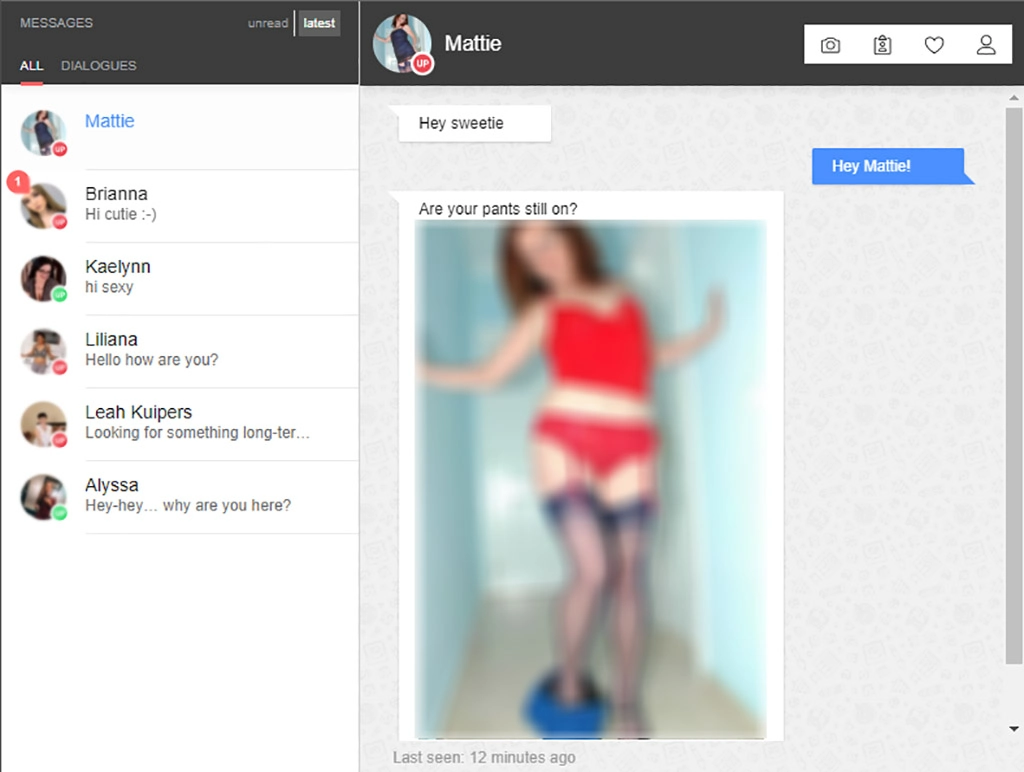Open the camera photo icon in Mattie's chat

830,44
